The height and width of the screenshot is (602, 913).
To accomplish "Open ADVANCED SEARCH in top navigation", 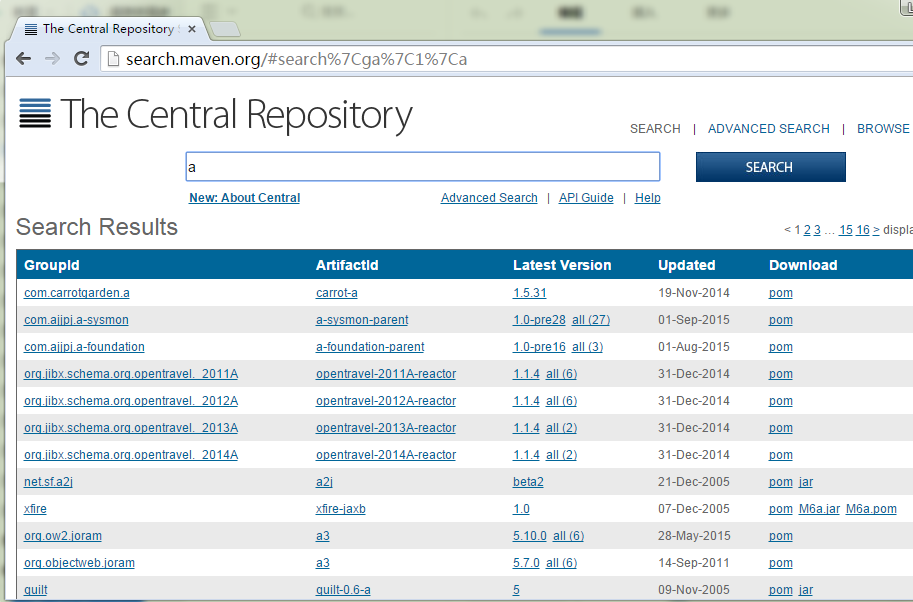I will pos(768,129).
